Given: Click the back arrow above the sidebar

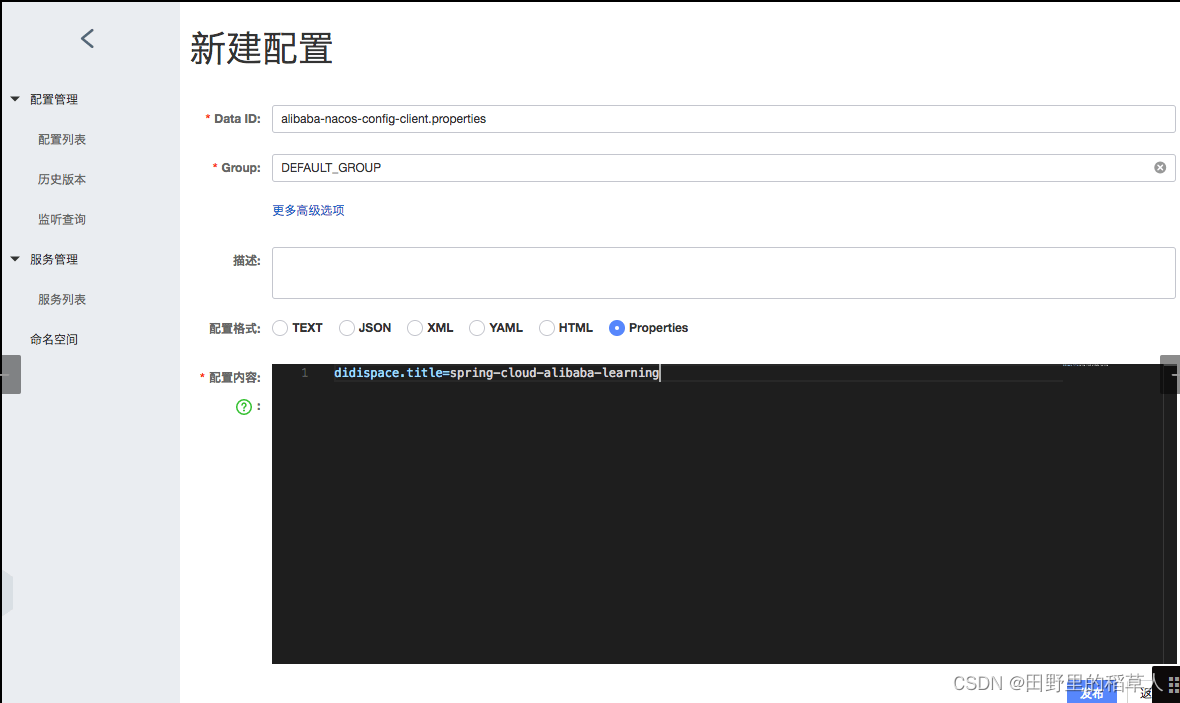Looking at the screenshot, I should pos(87,38).
